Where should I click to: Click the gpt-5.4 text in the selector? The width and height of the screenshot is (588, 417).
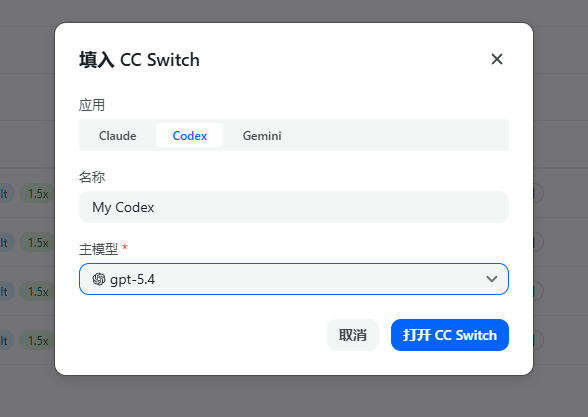click(x=132, y=279)
